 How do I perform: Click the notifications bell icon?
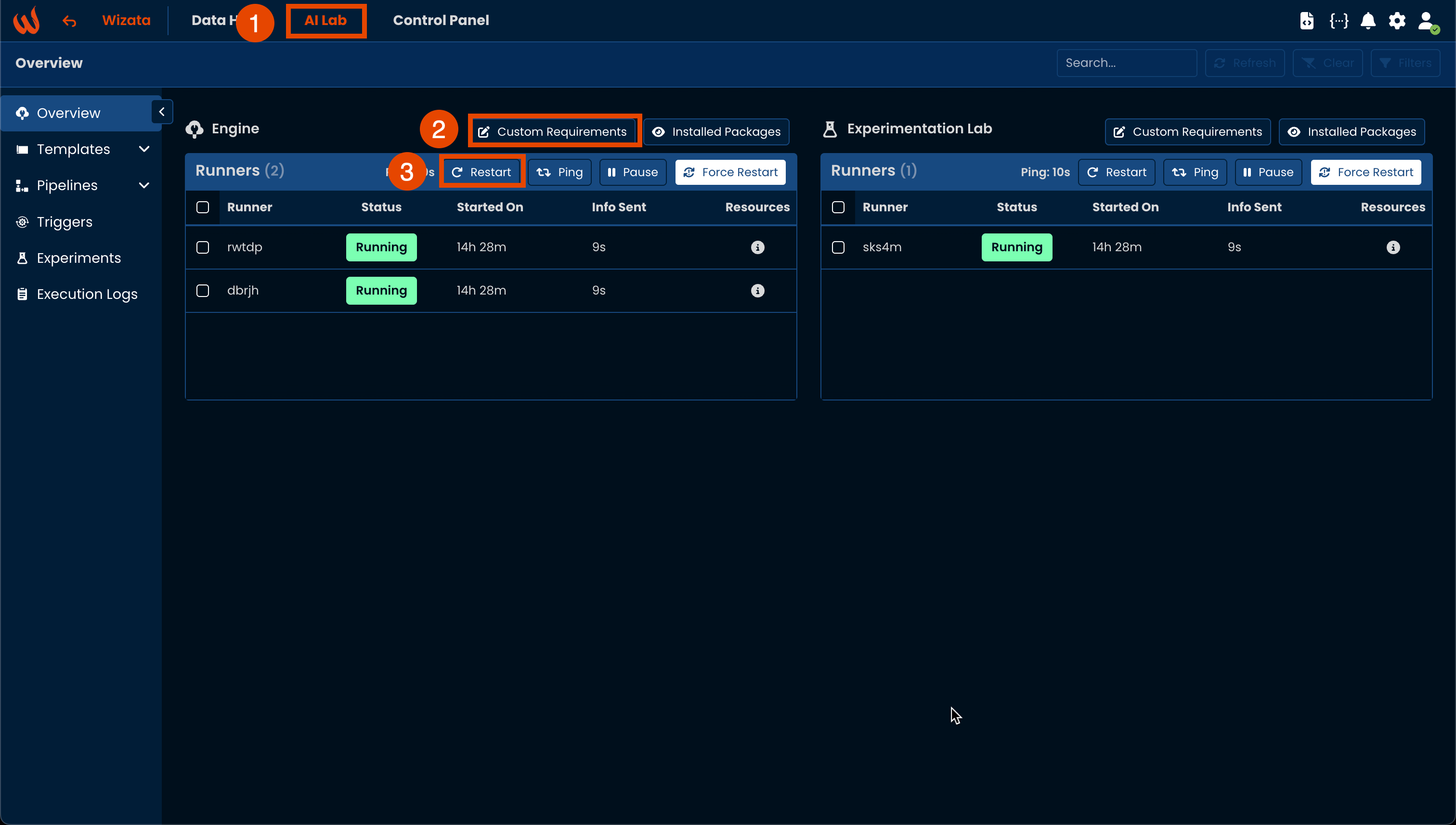pos(1367,21)
